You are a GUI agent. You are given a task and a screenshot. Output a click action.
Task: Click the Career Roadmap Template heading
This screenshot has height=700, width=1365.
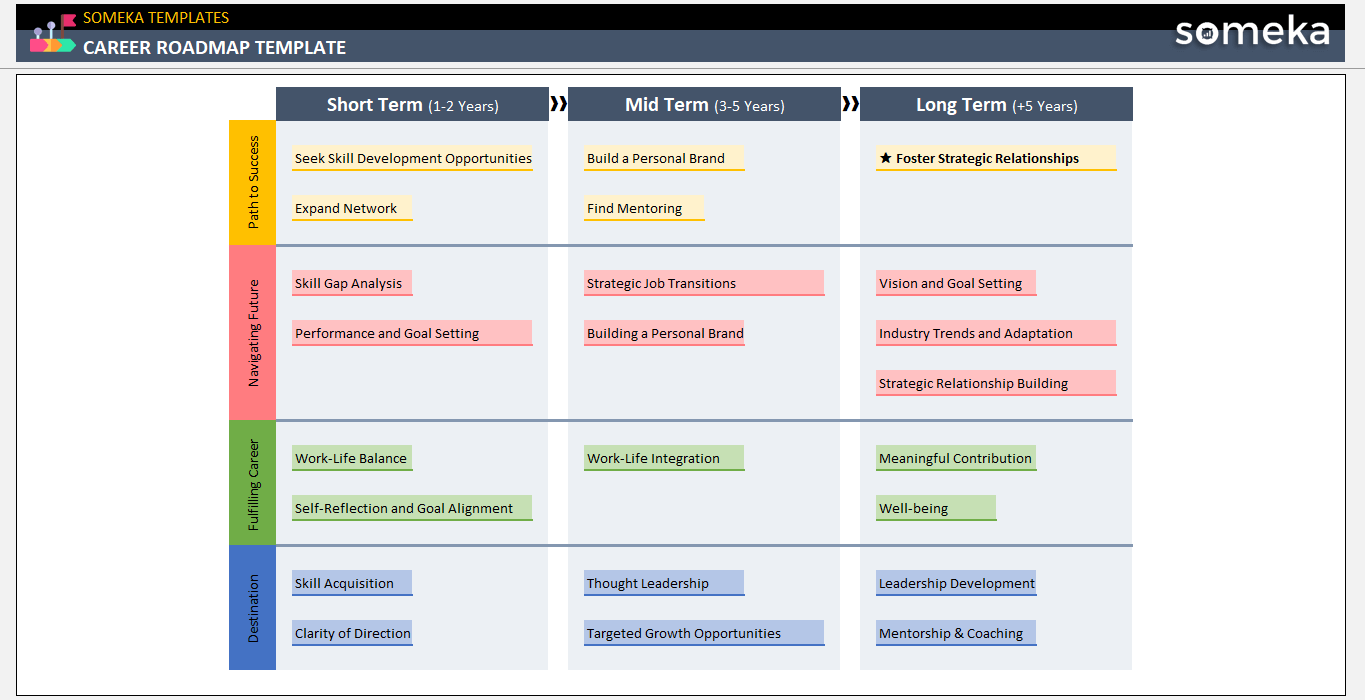(214, 47)
